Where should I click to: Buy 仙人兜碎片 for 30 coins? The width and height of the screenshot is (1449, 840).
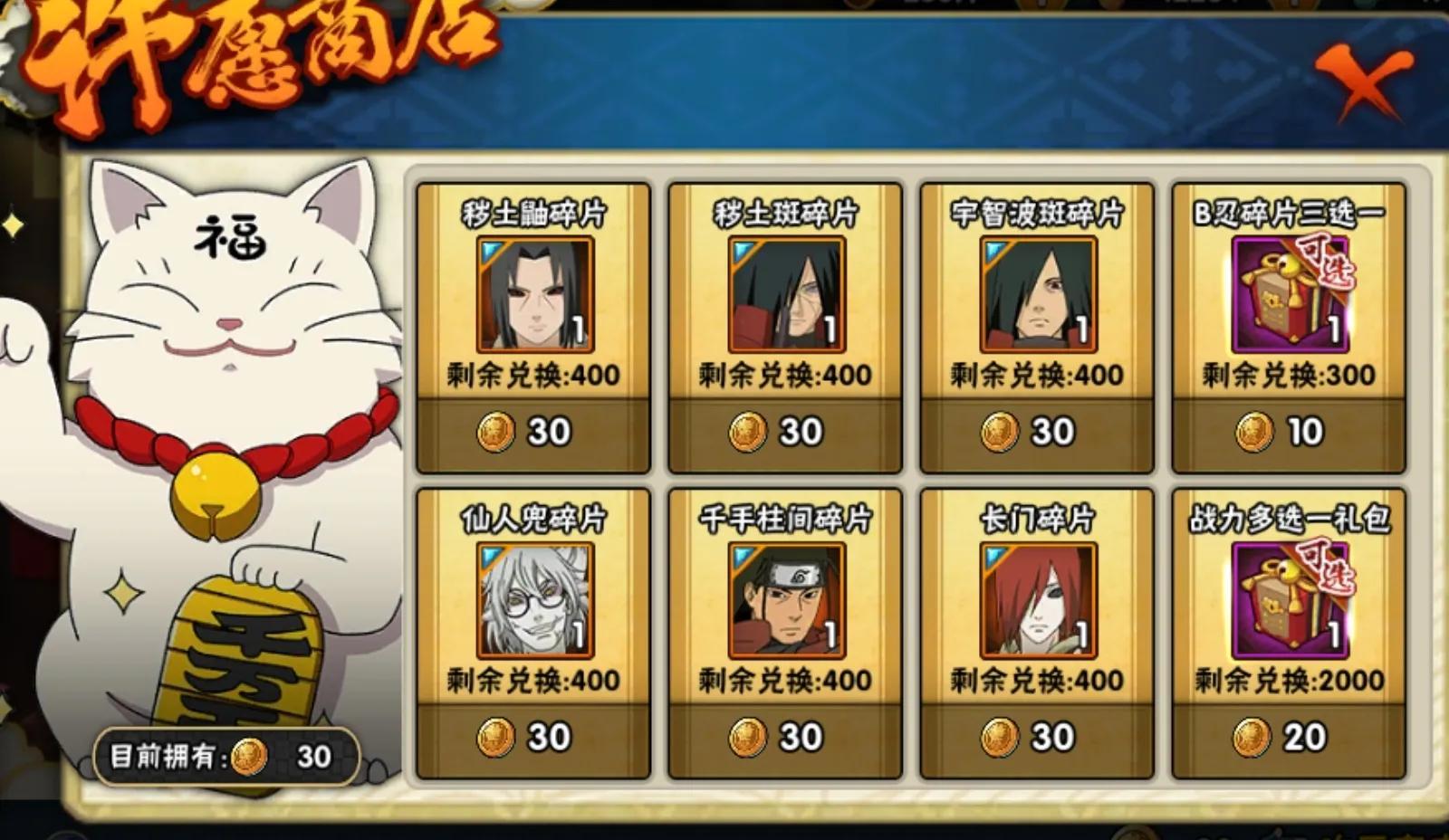pos(533,738)
